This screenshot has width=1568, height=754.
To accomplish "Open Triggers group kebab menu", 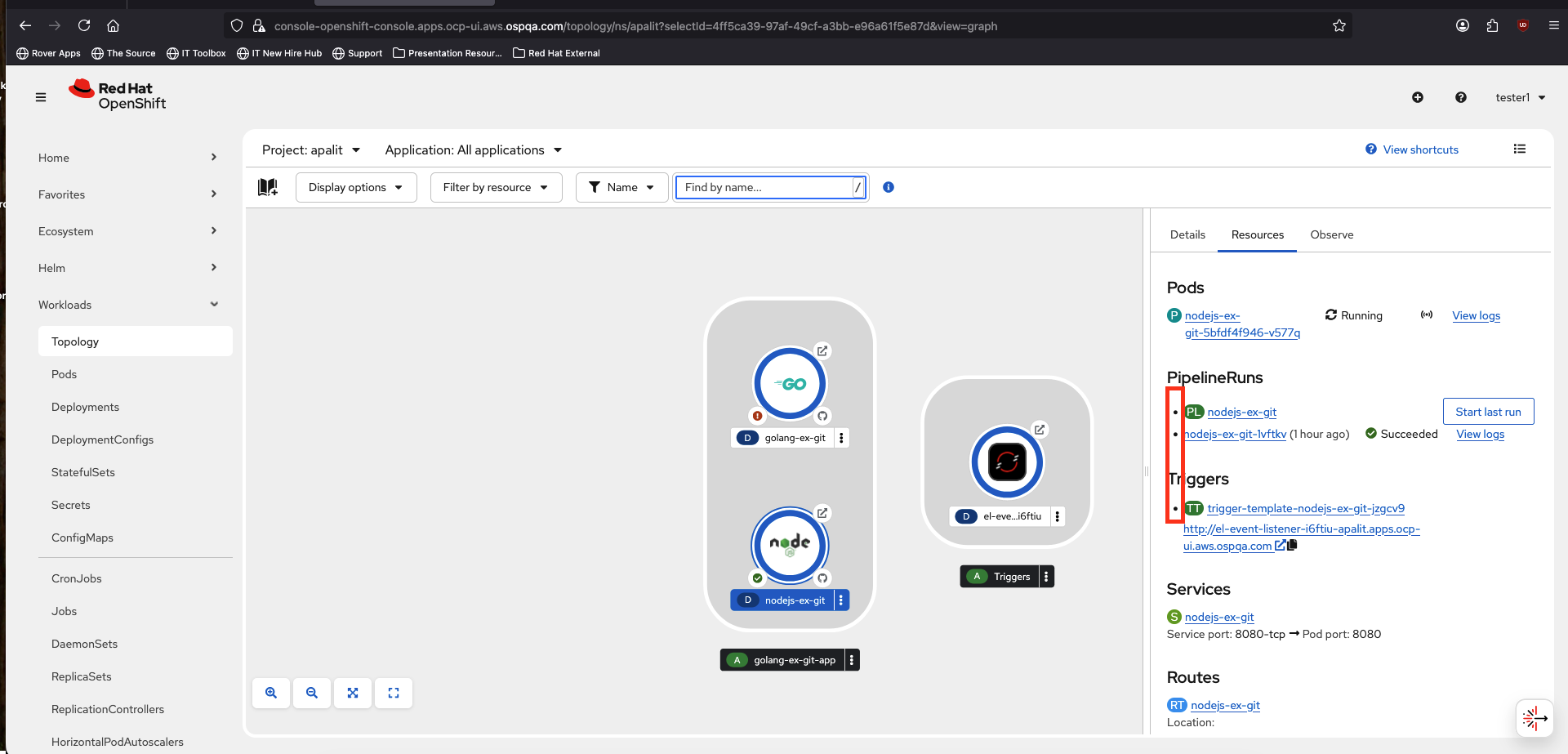I will coord(1046,577).
